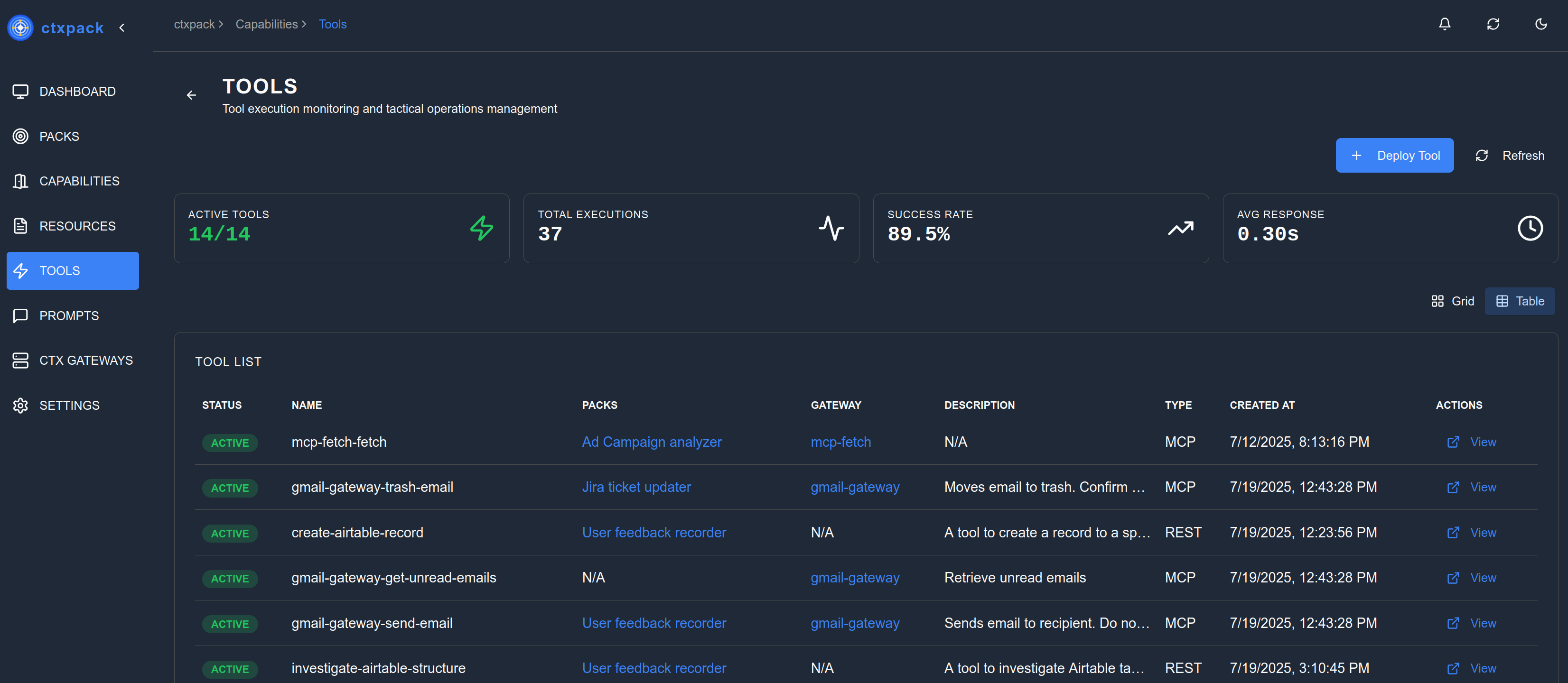The width and height of the screenshot is (1568, 683).
Task: Click the Refresh button
Action: pos(1510,155)
